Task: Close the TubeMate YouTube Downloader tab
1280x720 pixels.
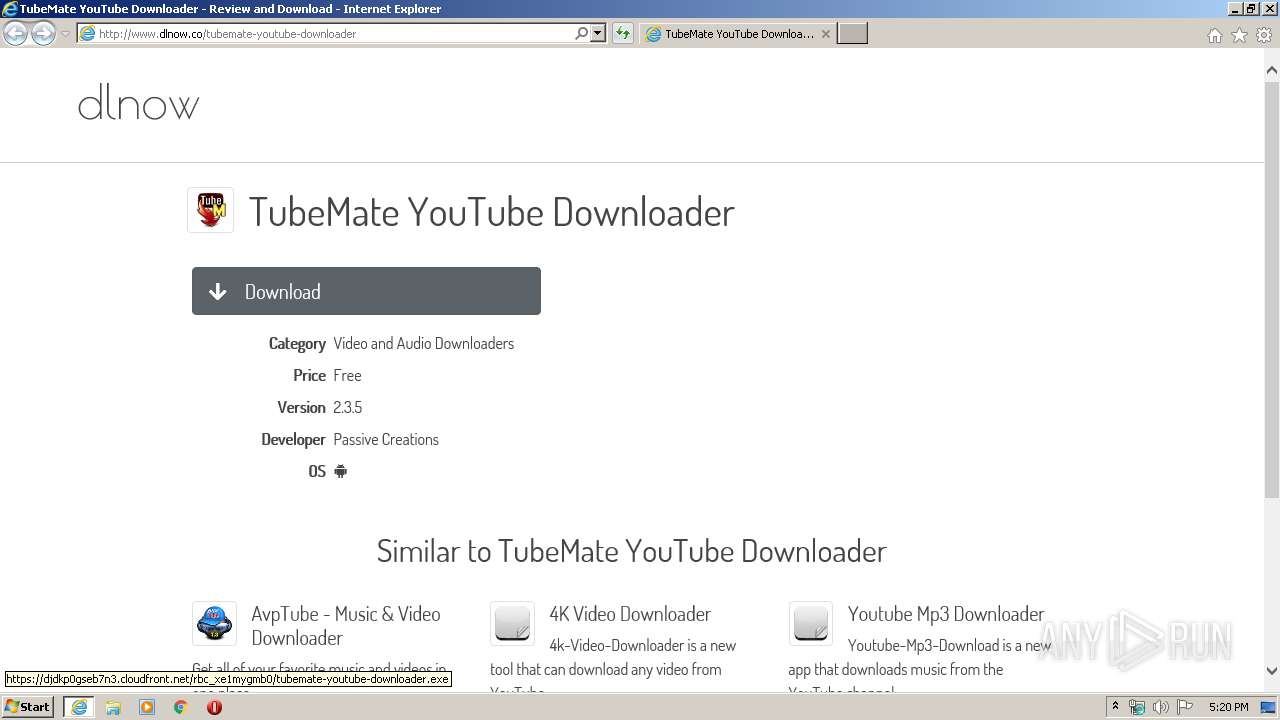Action: (x=825, y=33)
